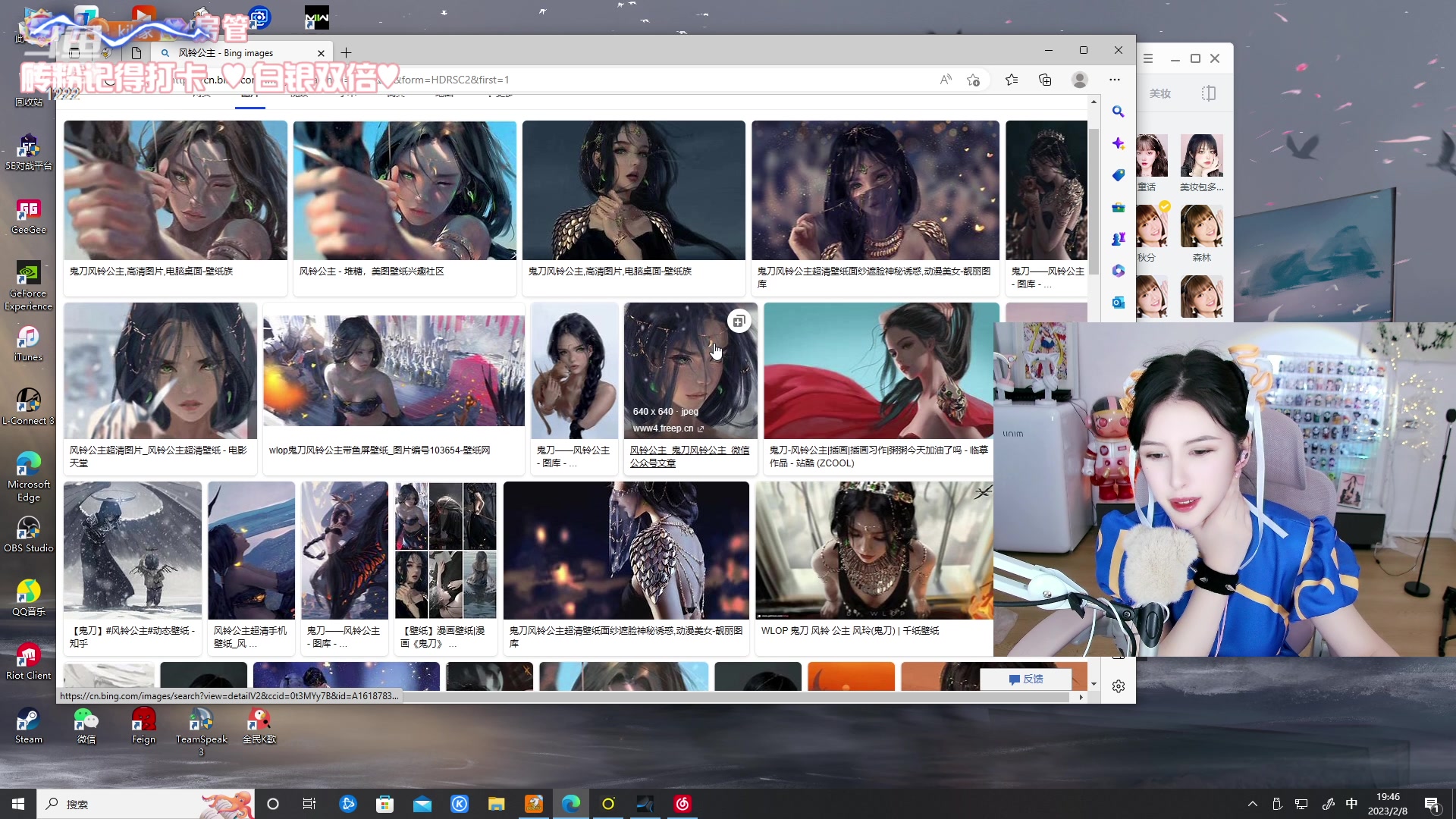Open the Edge profile avatar

coord(1080,80)
